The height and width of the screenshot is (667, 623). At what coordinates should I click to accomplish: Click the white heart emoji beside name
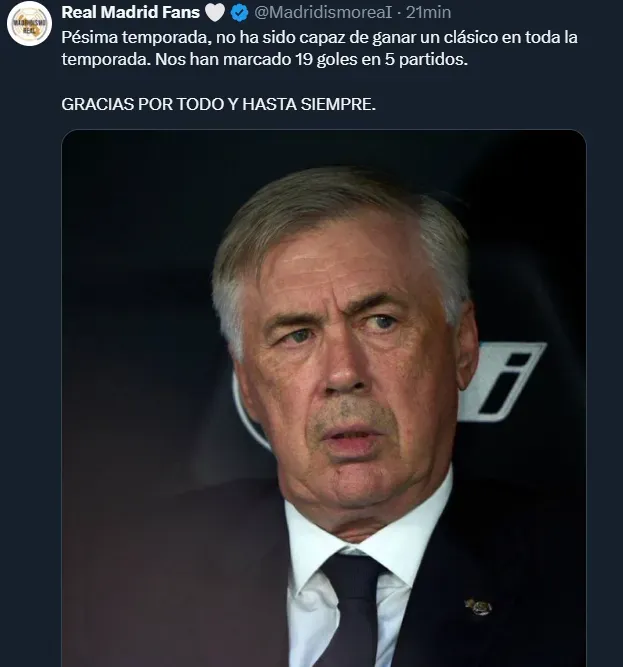coord(215,14)
